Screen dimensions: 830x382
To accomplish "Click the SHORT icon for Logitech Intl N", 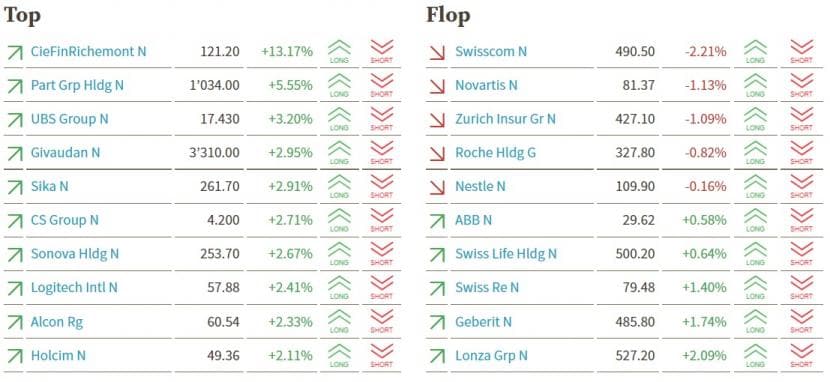I will click(x=382, y=287).
